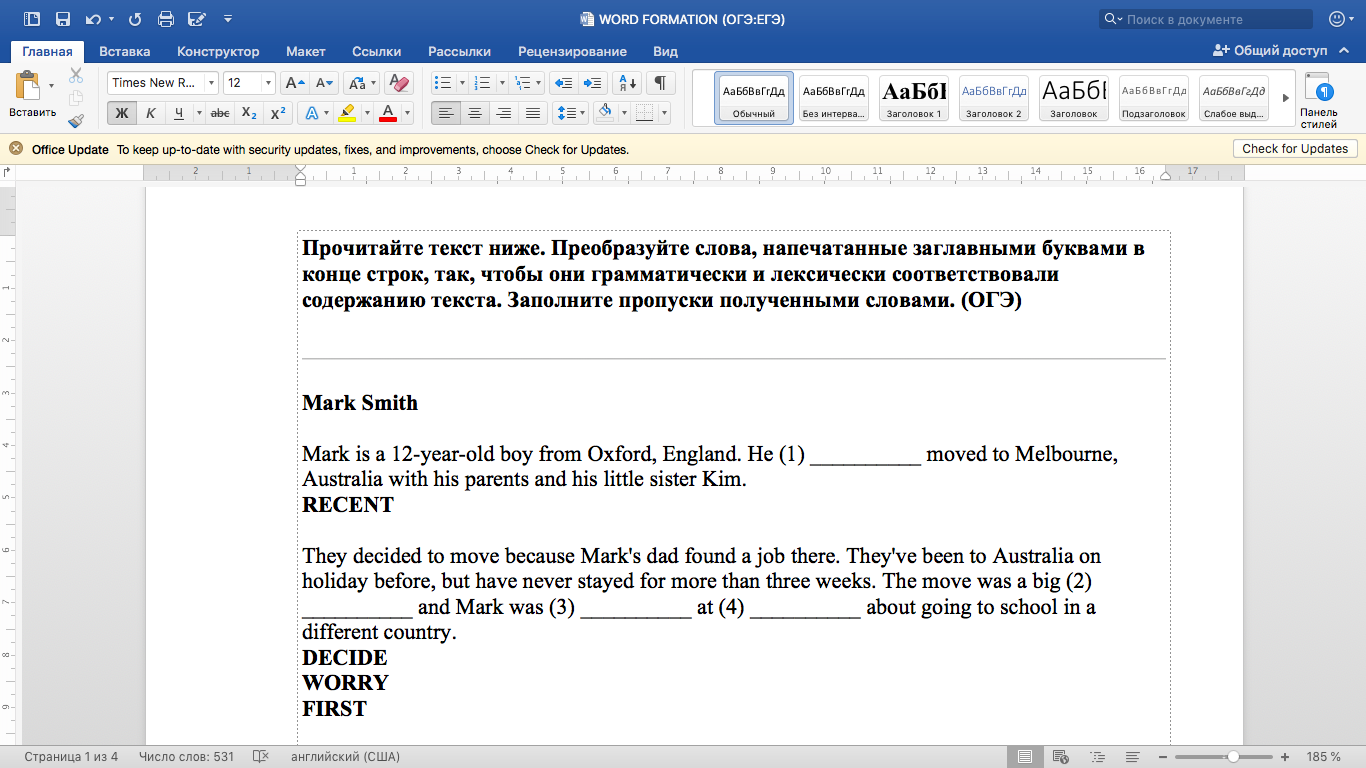Toggle bold (Ж) formatting
The width and height of the screenshot is (1366, 768).
(x=122, y=113)
